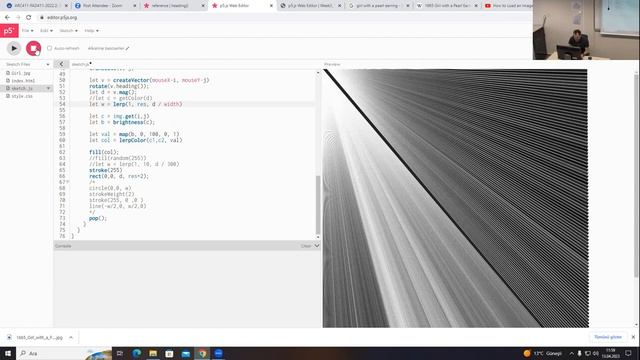
Task: Switch to the Wikipedia 1665 Girl tab
Action: pos(447,6)
